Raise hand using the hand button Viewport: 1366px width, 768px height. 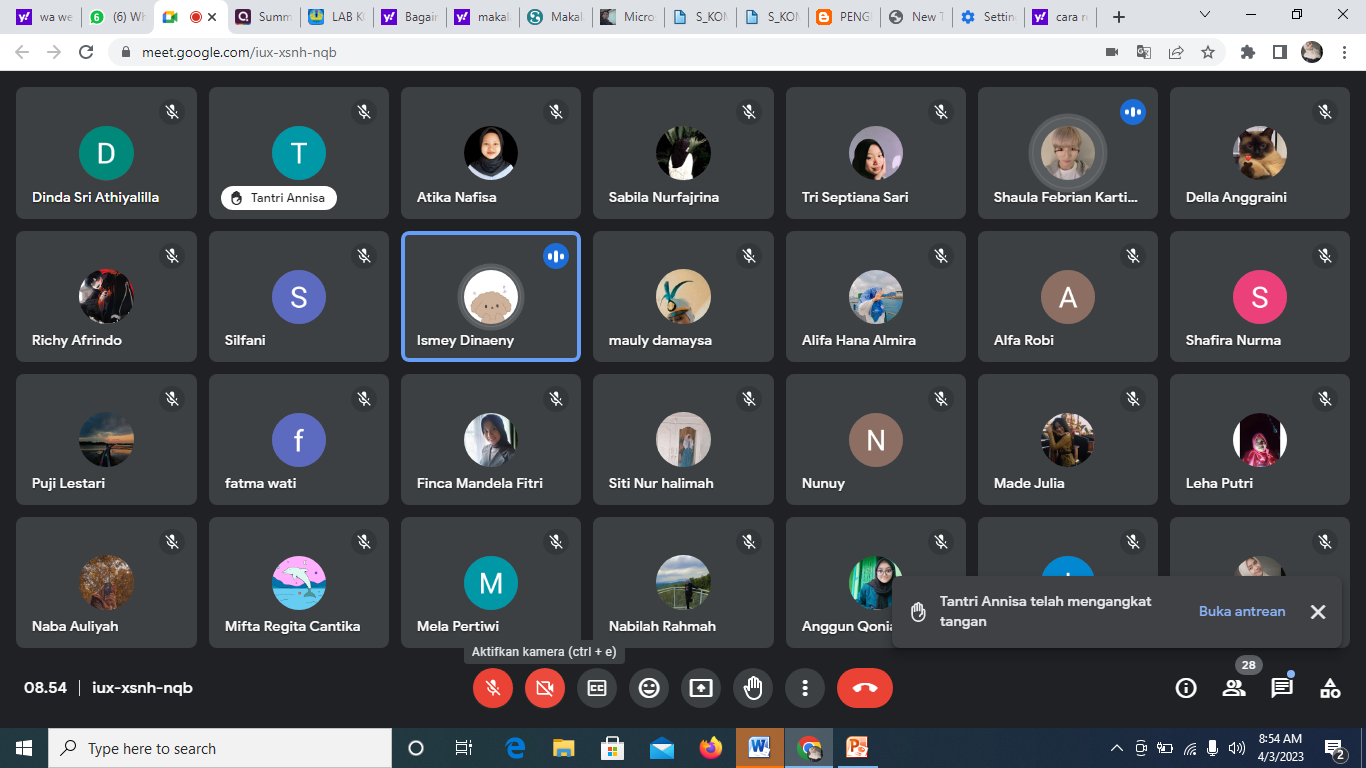(753, 688)
